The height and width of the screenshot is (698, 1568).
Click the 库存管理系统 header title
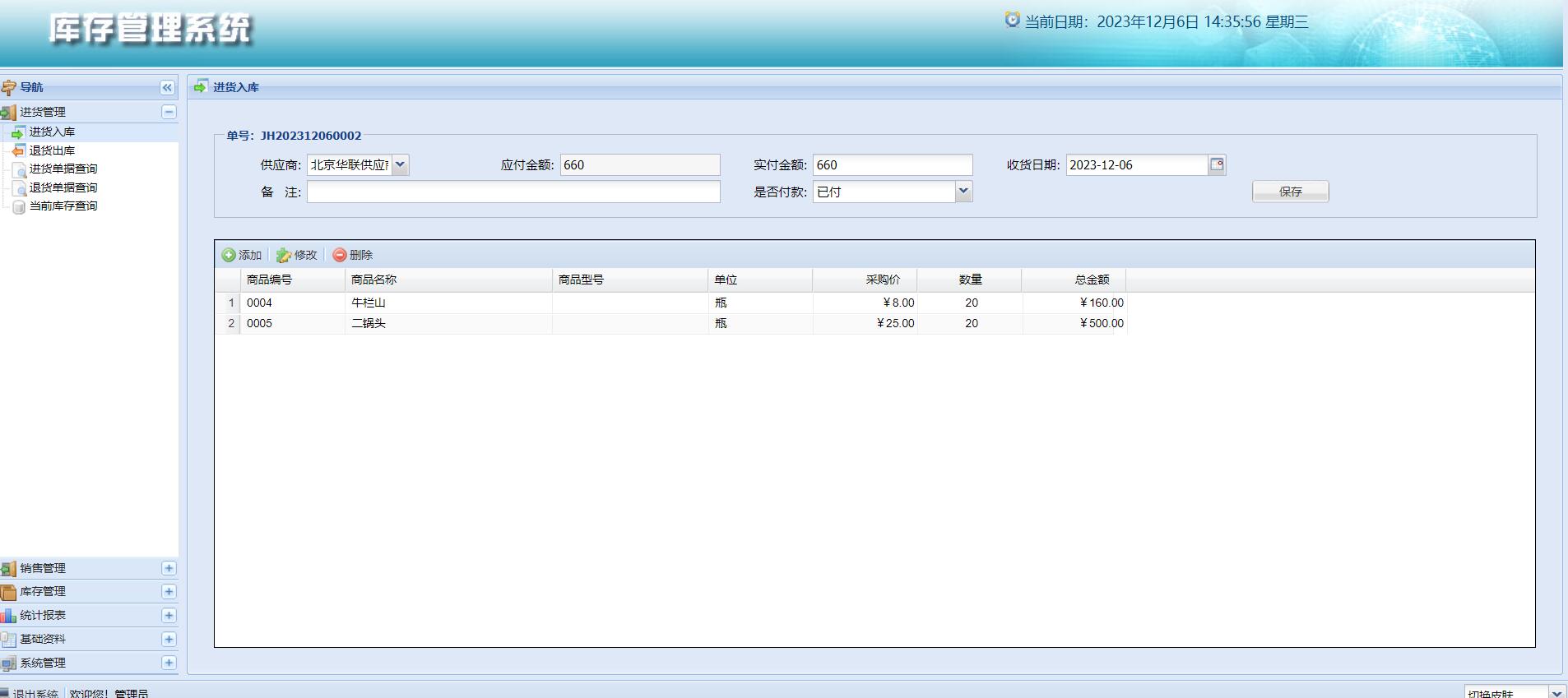[x=150, y=29]
